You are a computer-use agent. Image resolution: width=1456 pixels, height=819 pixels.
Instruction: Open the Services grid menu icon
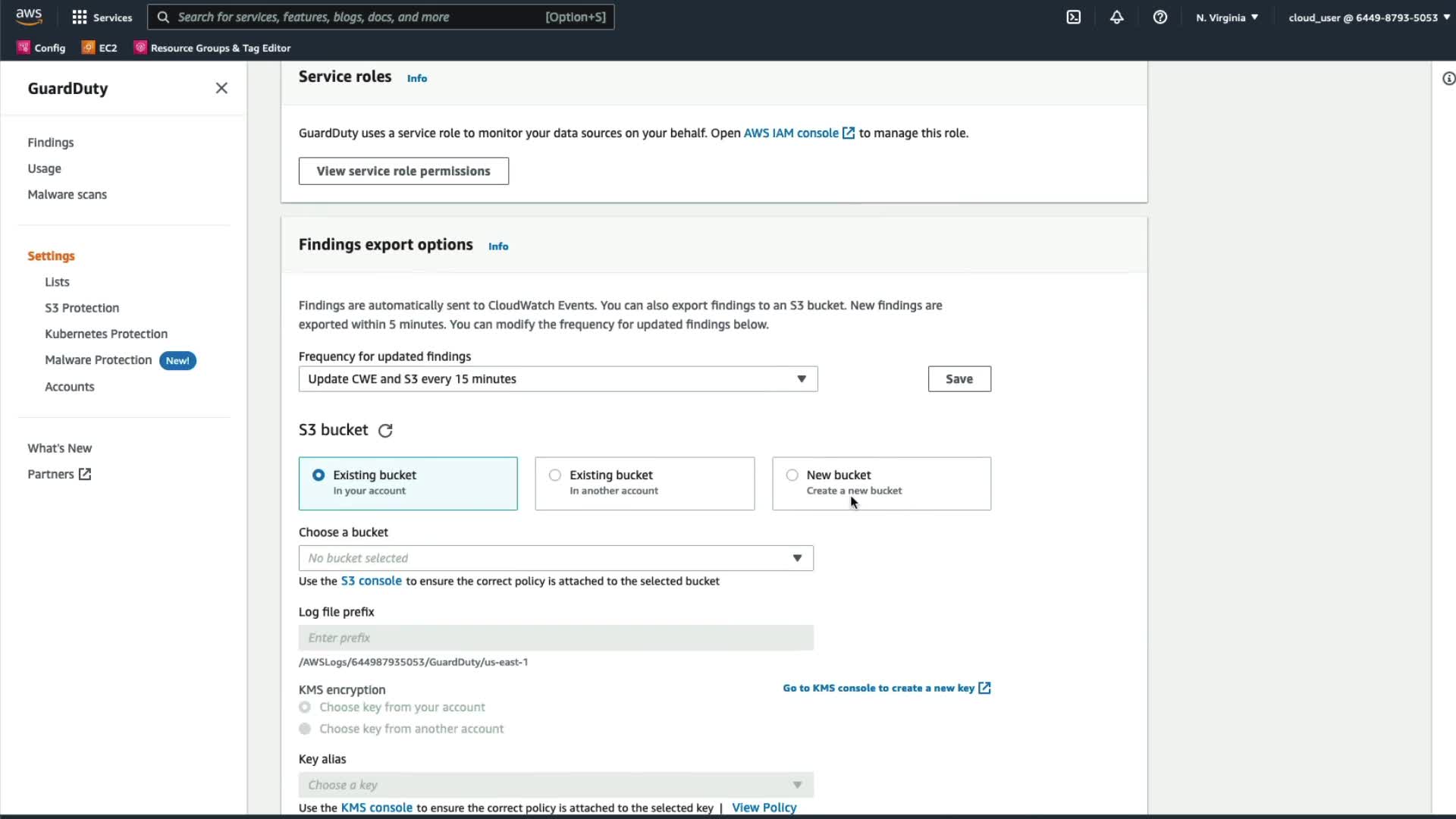point(80,17)
